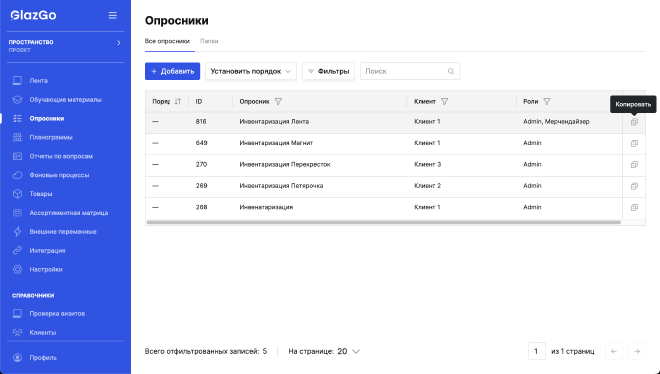This screenshot has height=374, width=660.
Task: Collapse sidebar with hamburger menu icon
Action: tap(112, 15)
